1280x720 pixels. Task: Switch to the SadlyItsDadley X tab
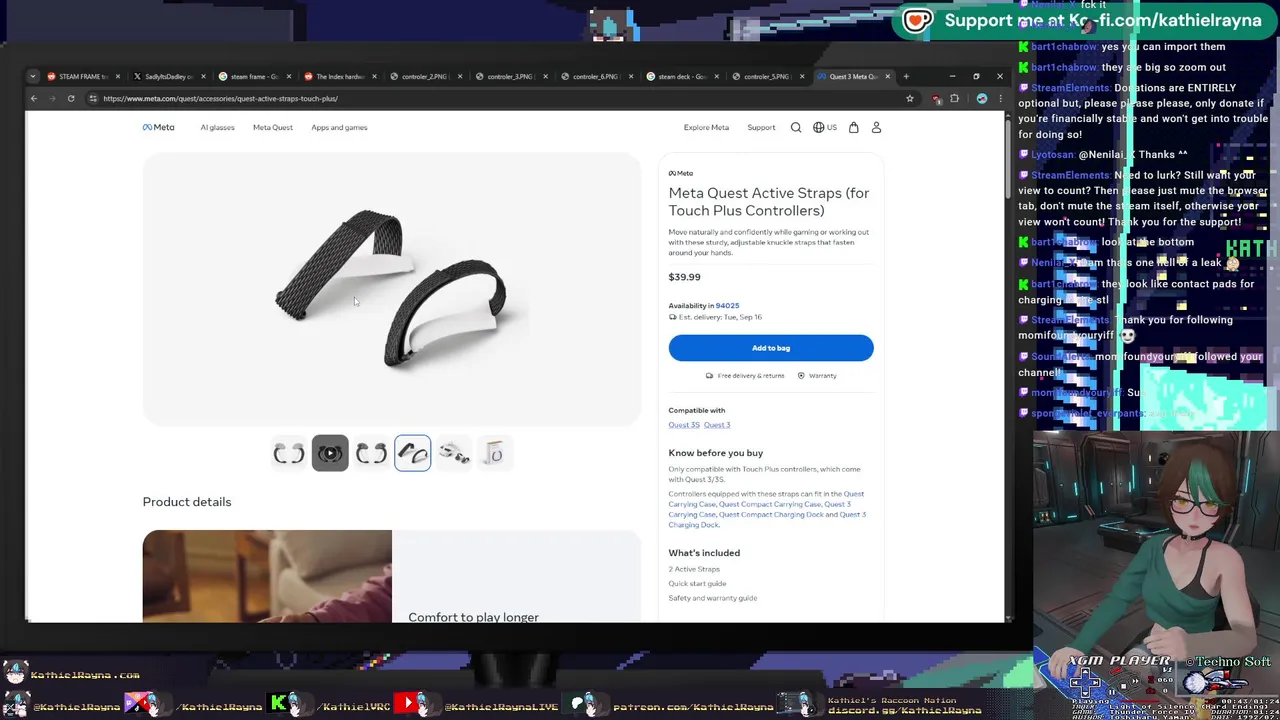click(x=168, y=76)
